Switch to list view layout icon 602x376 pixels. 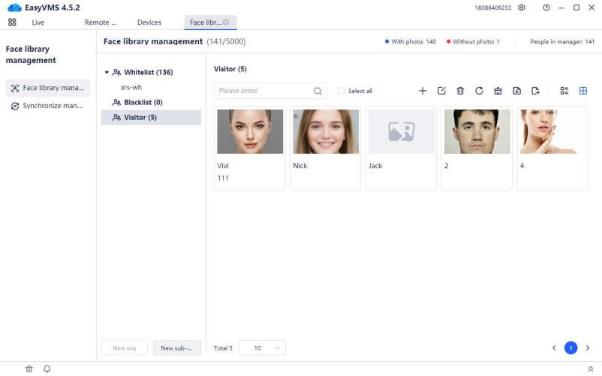coord(564,91)
